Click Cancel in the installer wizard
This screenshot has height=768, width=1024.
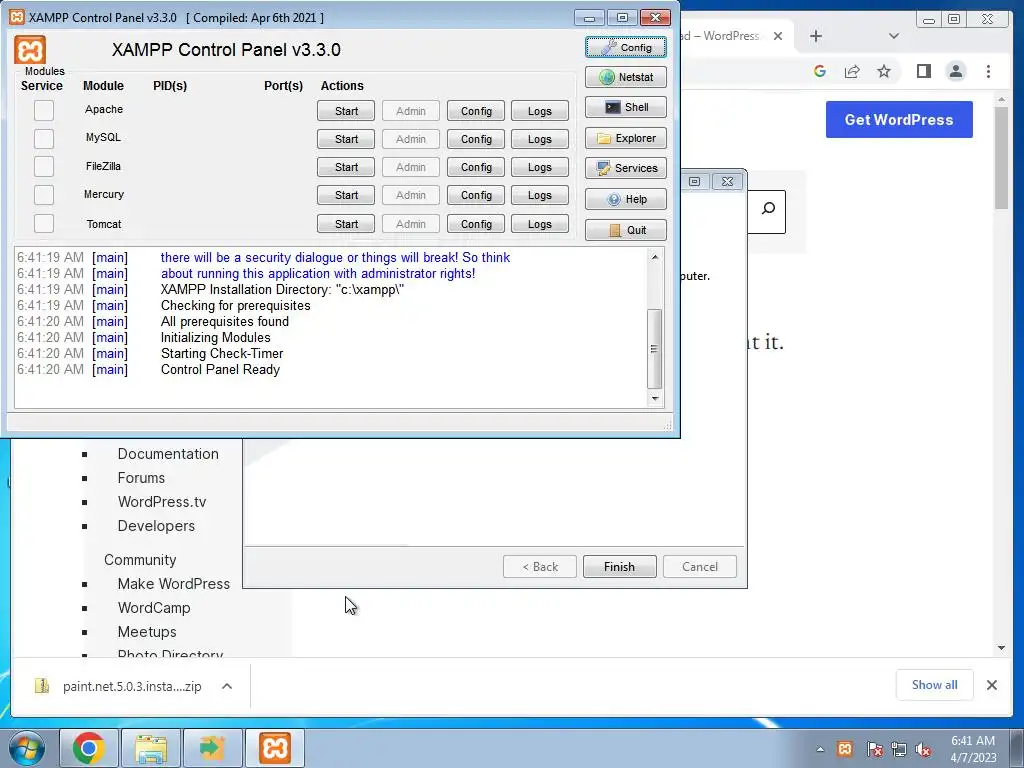[x=699, y=567]
